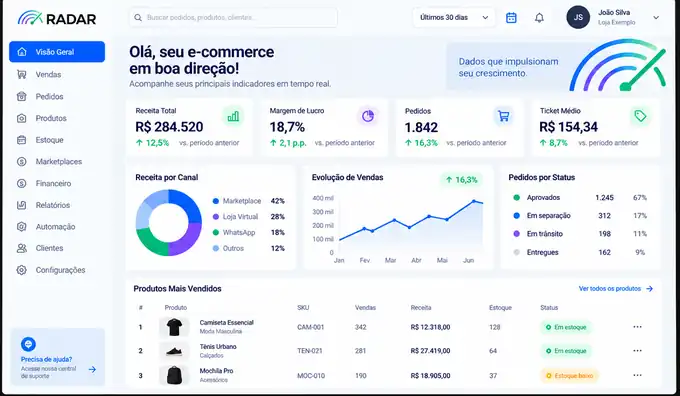The image size is (680, 396).
Task: Click the arrow in the help card
Action: click(92, 370)
